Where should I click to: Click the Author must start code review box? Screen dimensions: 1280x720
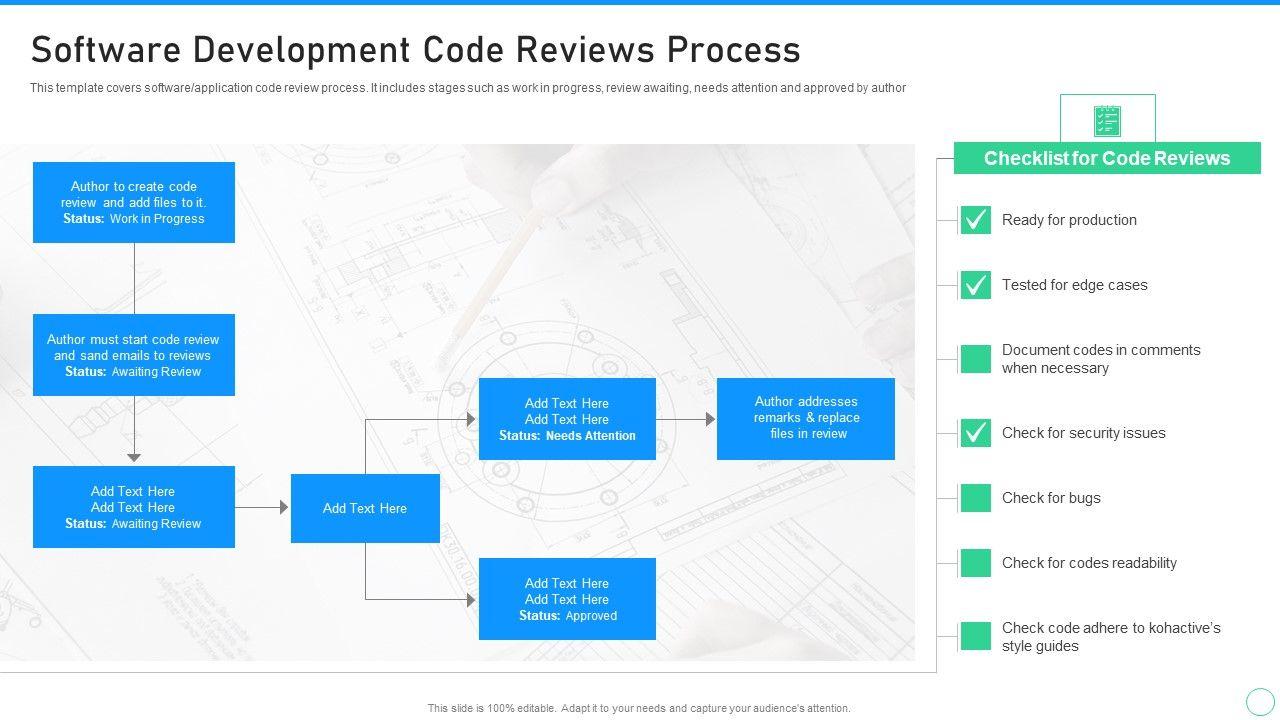coord(134,355)
